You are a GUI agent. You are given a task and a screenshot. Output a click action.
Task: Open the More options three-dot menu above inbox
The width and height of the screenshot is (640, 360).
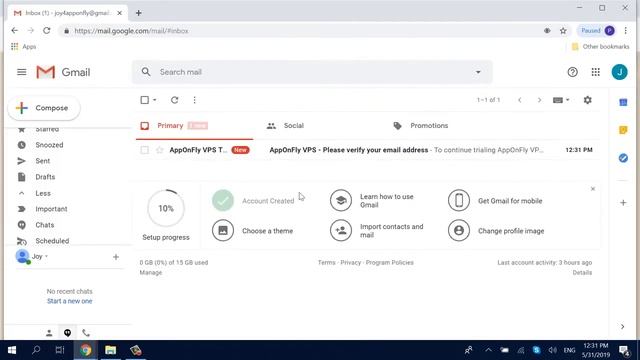(x=194, y=100)
